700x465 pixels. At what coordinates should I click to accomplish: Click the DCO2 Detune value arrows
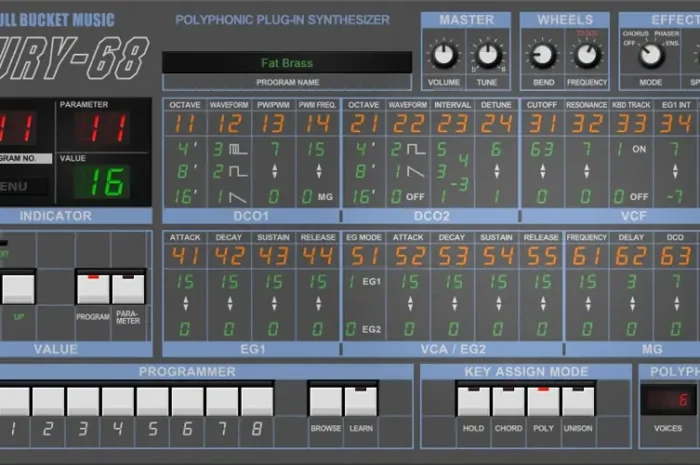[496, 171]
